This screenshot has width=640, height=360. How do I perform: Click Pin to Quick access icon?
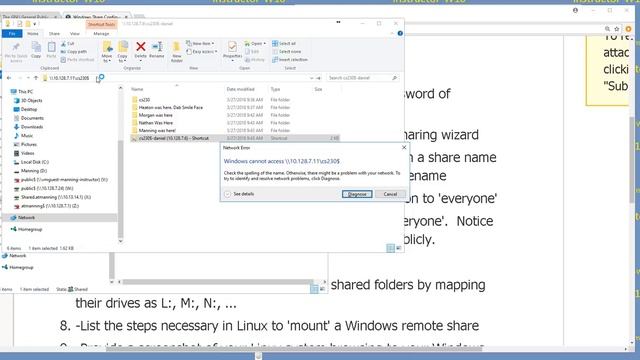(16, 48)
